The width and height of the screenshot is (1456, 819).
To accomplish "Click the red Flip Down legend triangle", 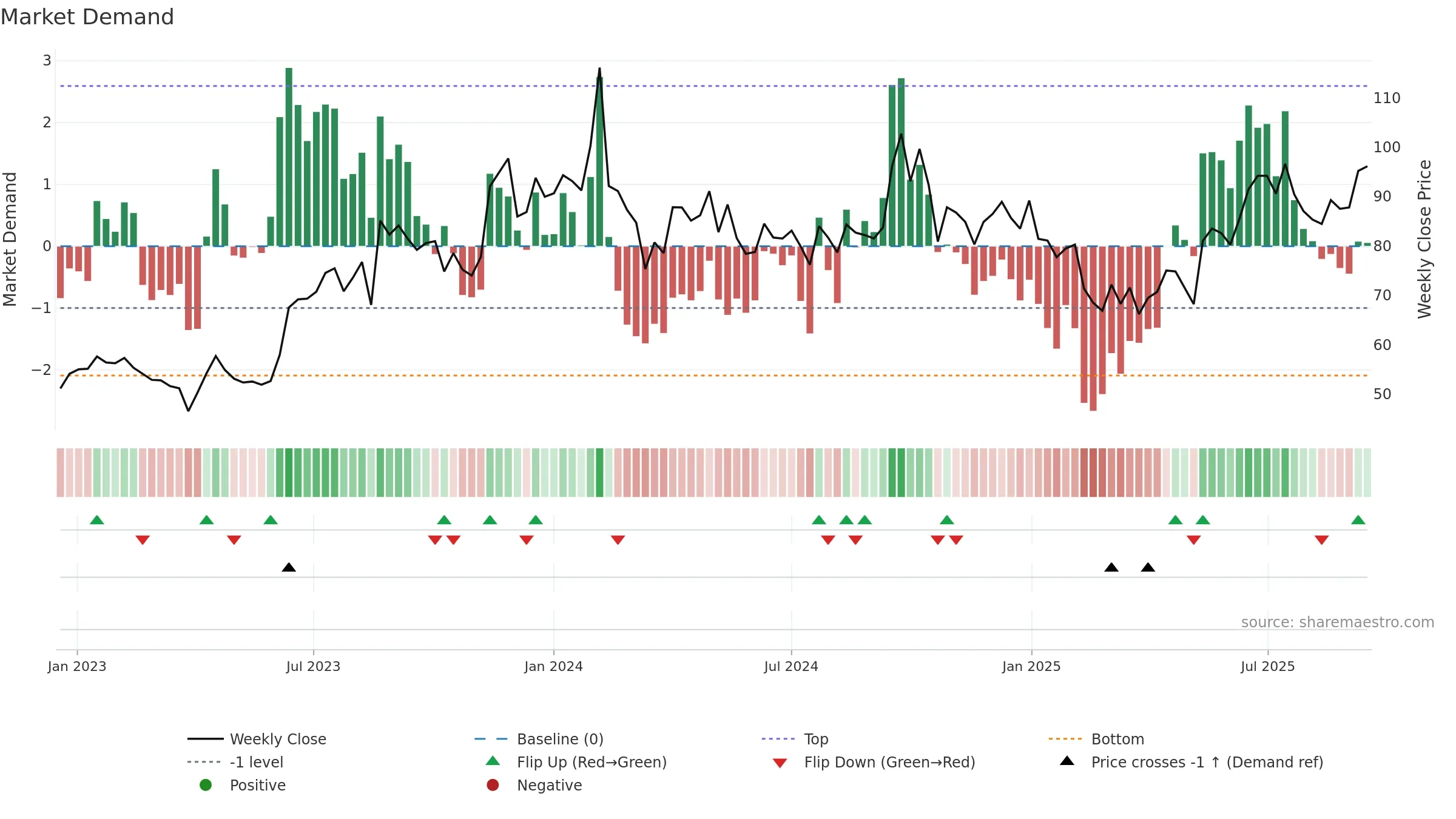I will [780, 763].
